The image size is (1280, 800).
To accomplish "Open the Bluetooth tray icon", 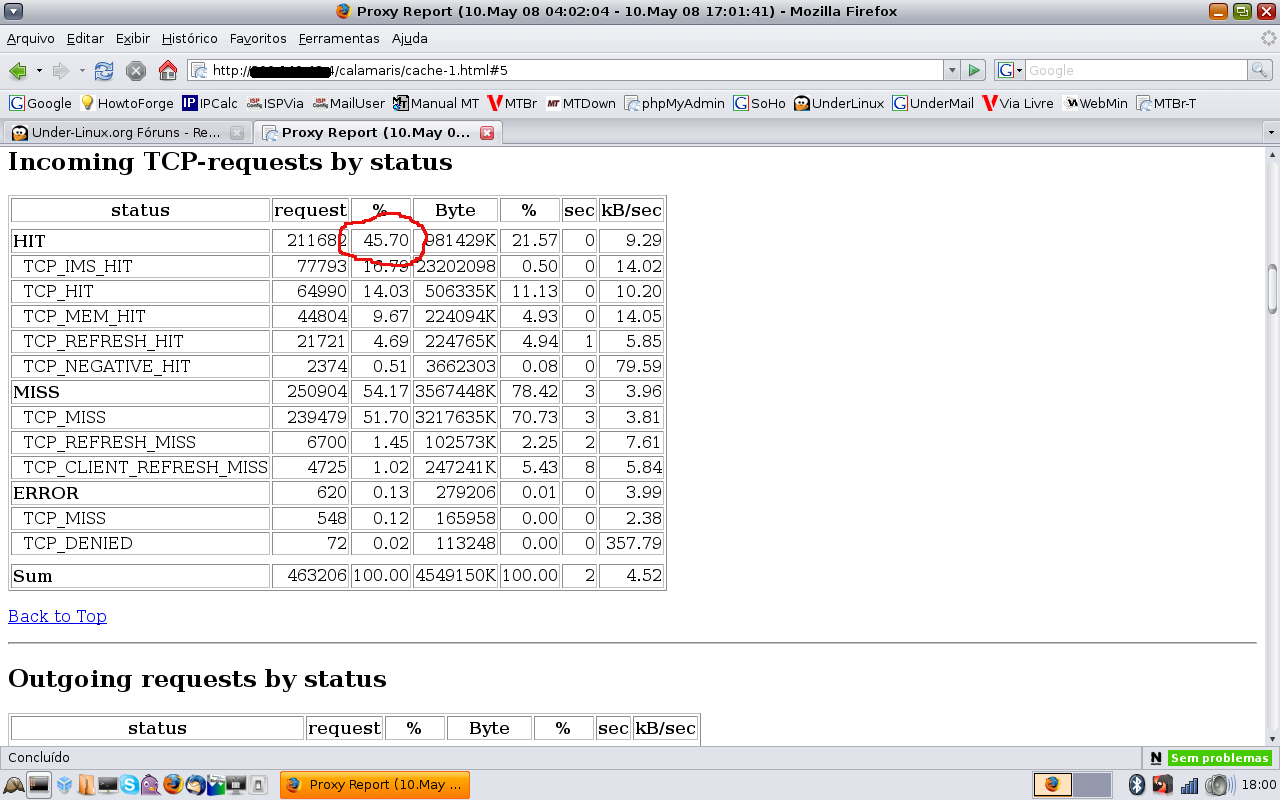I will pos(1136,785).
